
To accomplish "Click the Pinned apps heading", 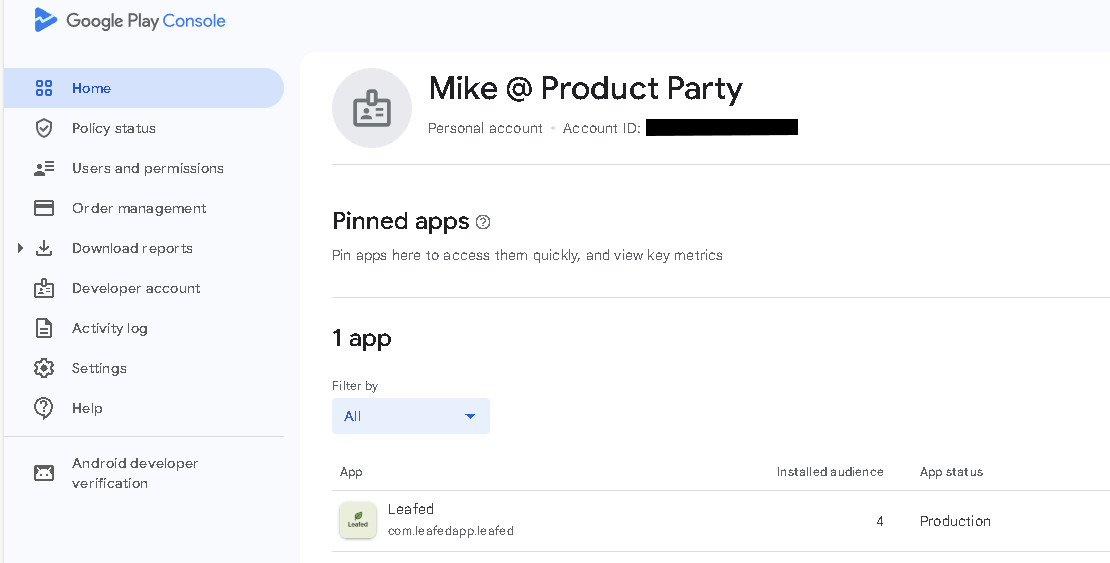I will [401, 221].
